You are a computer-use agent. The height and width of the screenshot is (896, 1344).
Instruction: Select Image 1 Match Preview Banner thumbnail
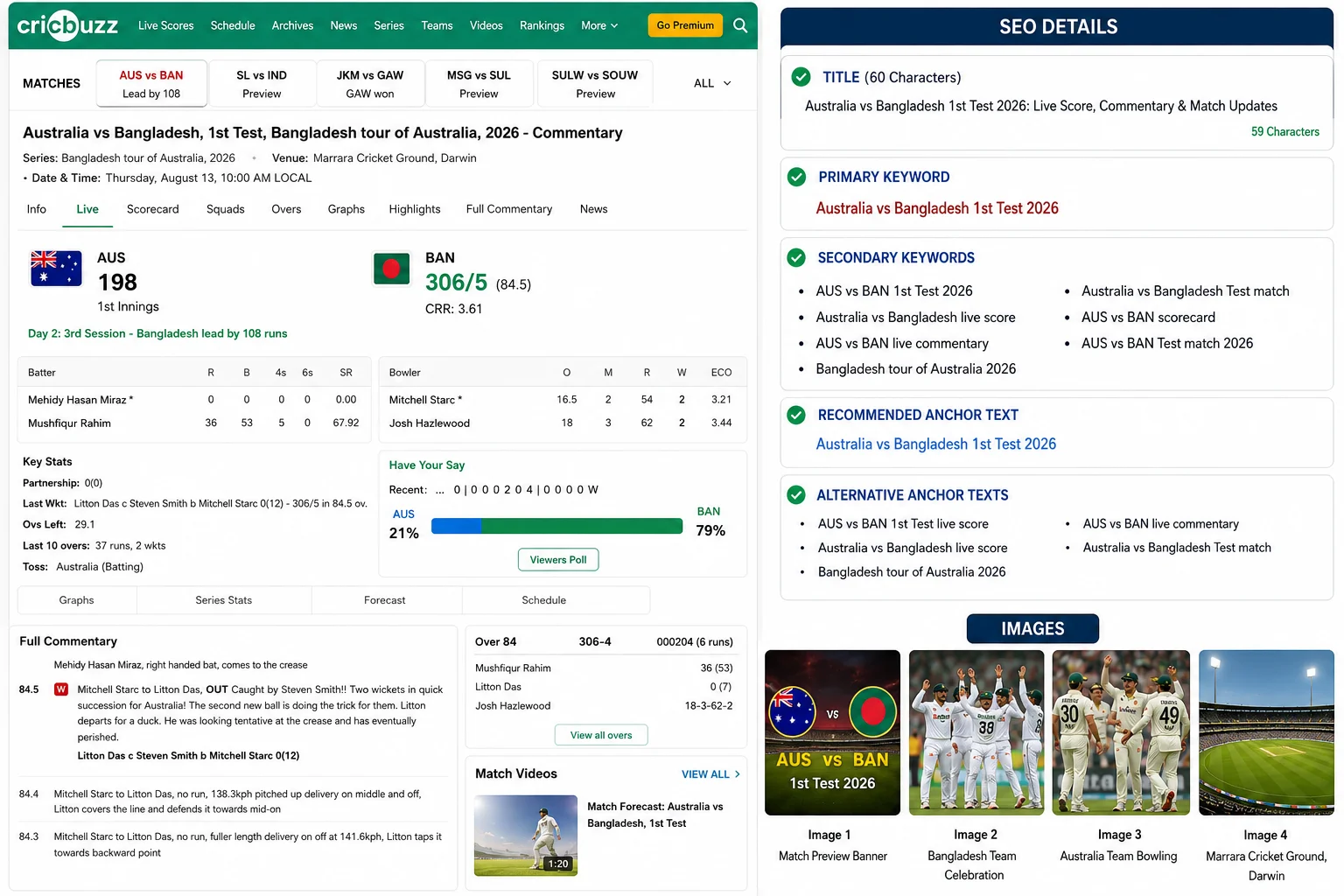pyautogui.click(x=832, y=732)
